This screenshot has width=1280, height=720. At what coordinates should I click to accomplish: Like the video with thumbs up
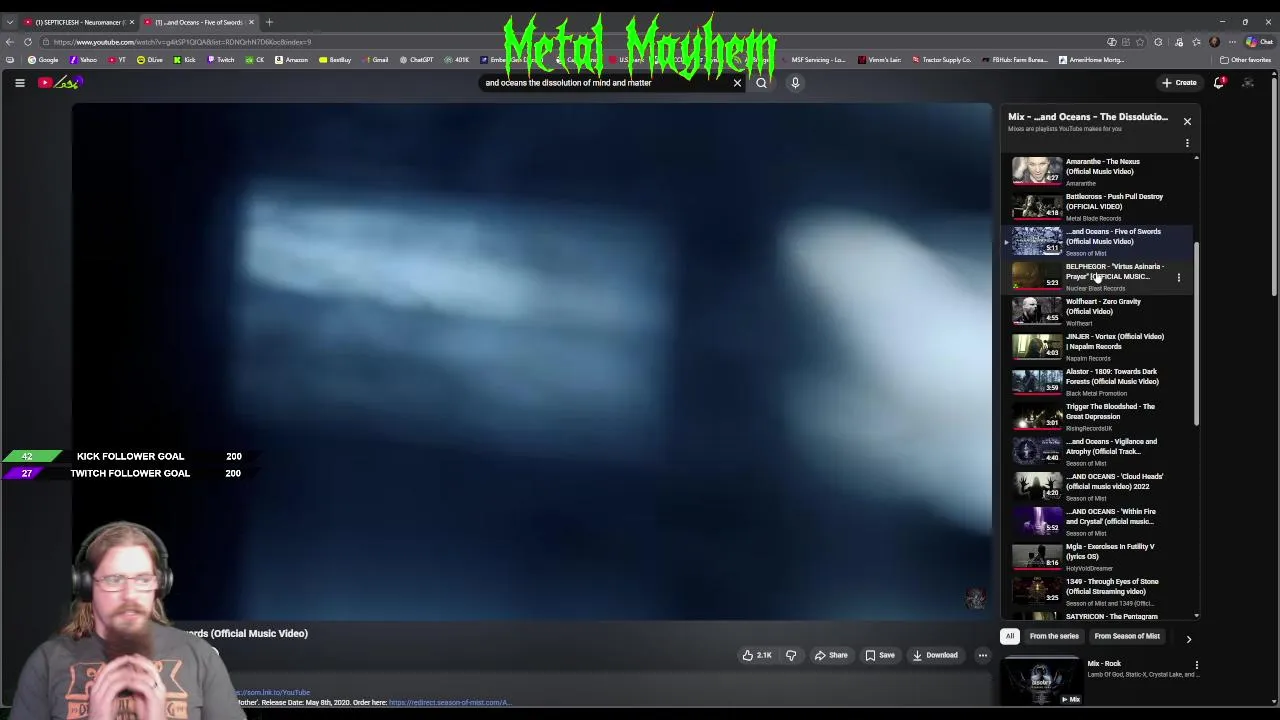click(757, 655)
